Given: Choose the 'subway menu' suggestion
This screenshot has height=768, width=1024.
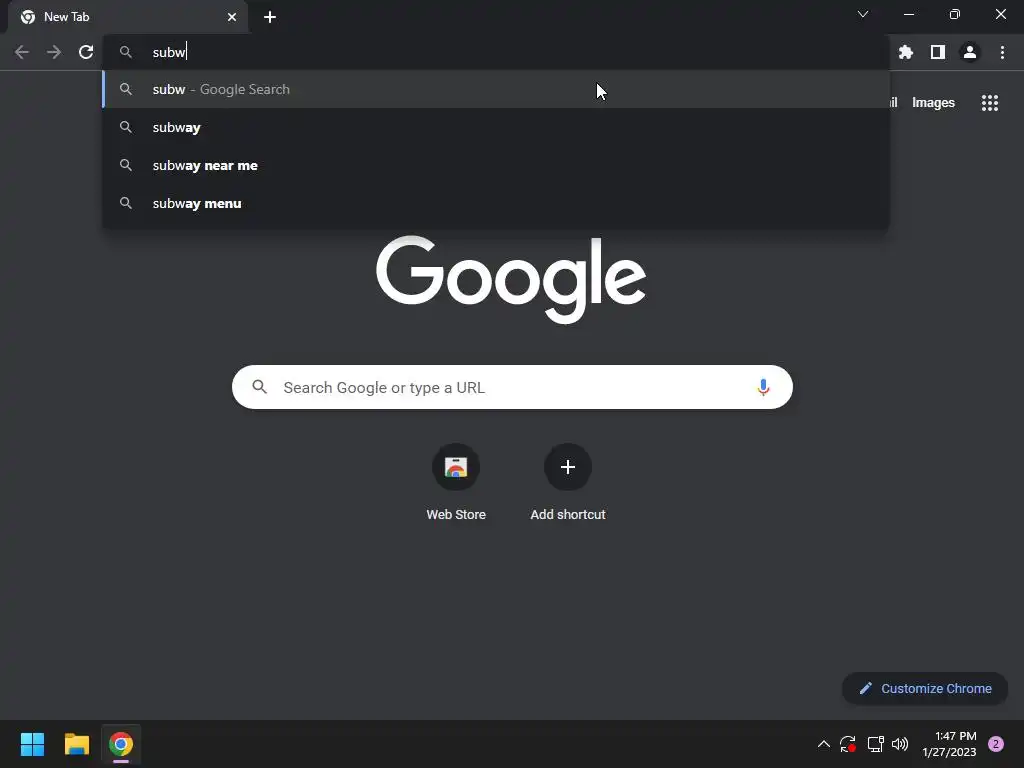Looking at the screenshot, I should tap(496, 203).
